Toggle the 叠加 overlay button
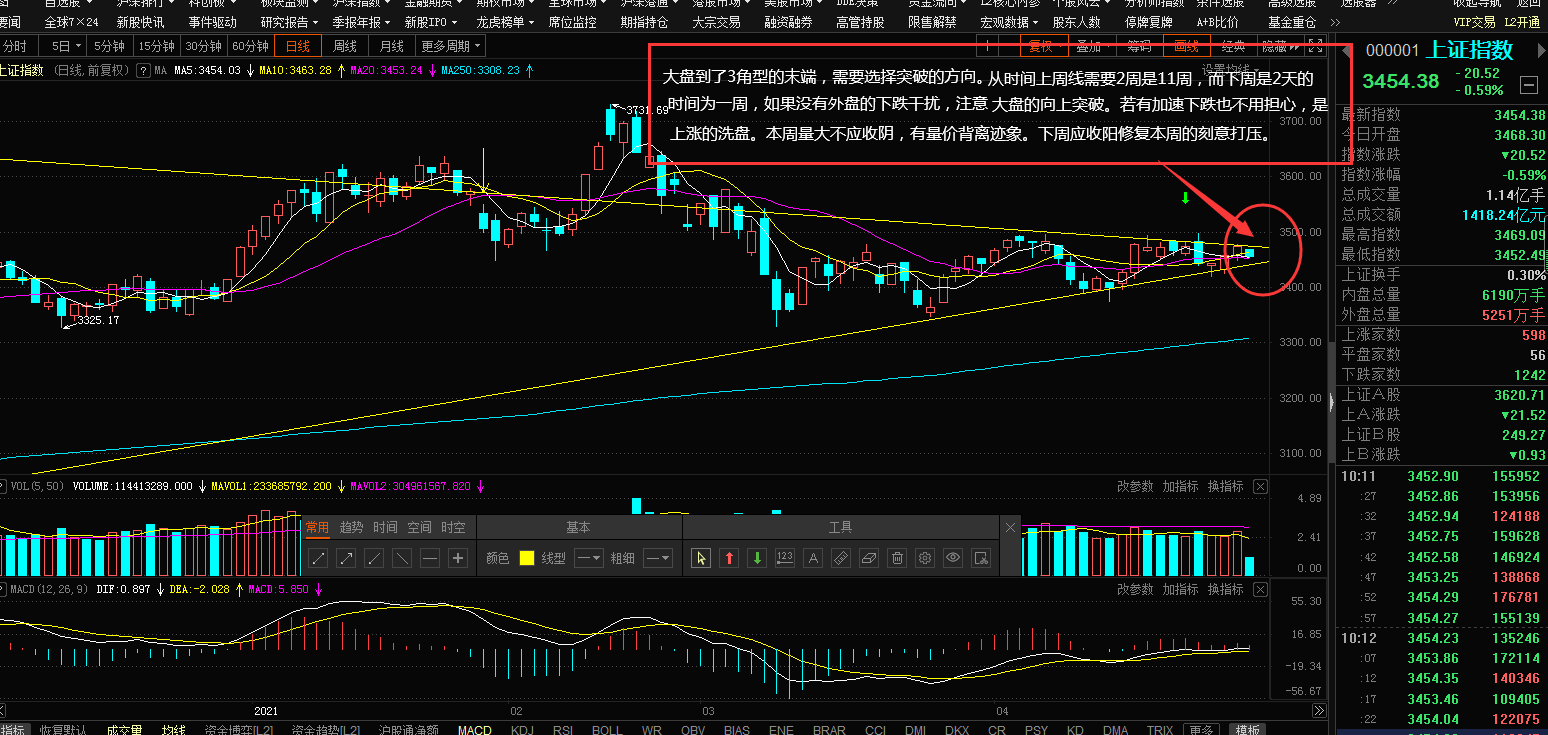 [1093, 46]
